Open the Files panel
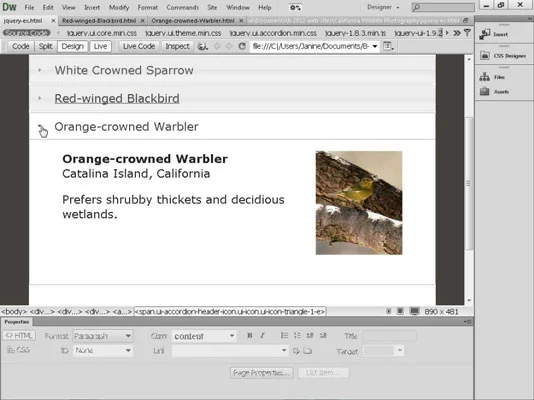 point(492,77)
